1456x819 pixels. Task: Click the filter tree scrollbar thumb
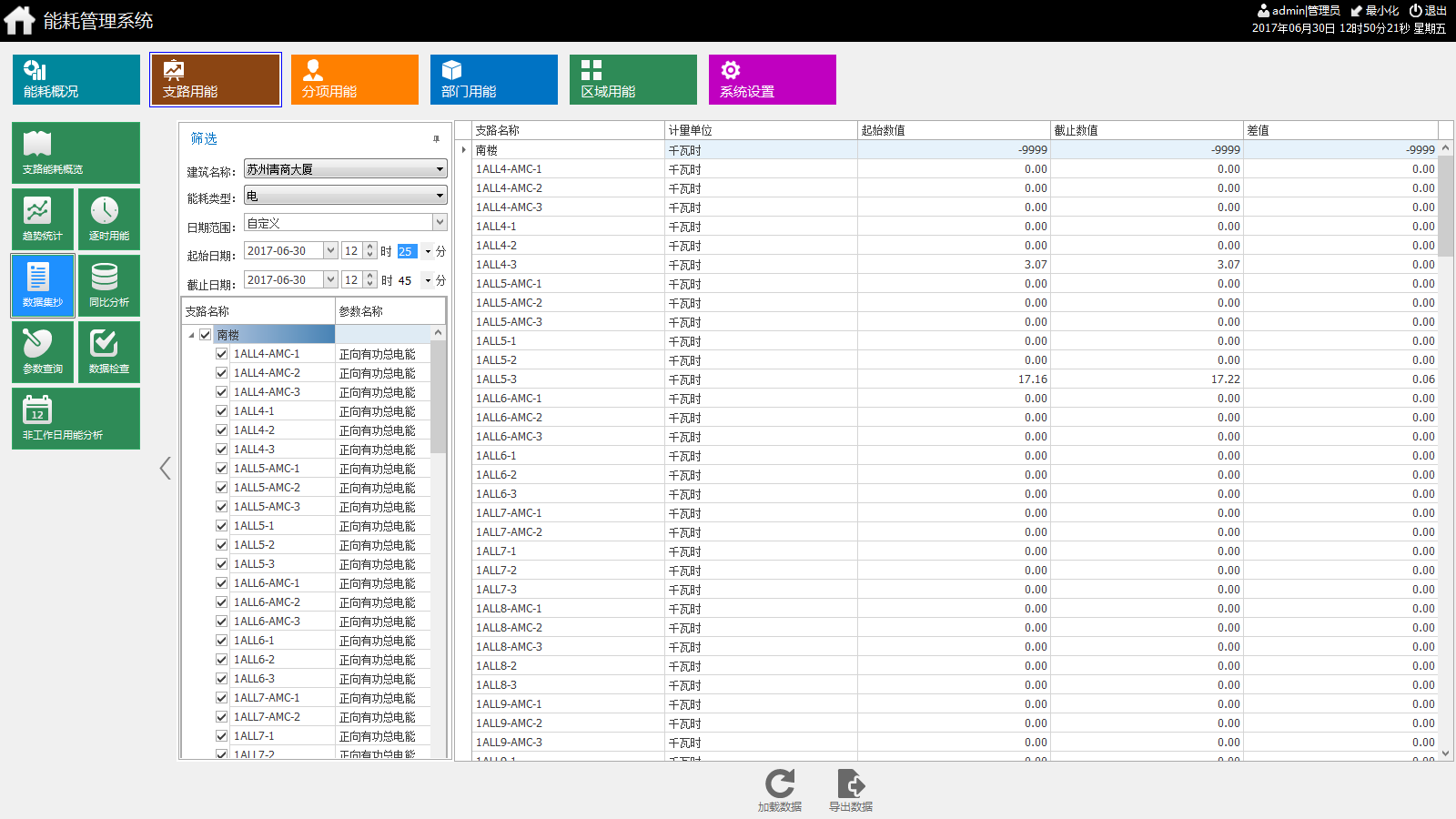tap(438, 397)
